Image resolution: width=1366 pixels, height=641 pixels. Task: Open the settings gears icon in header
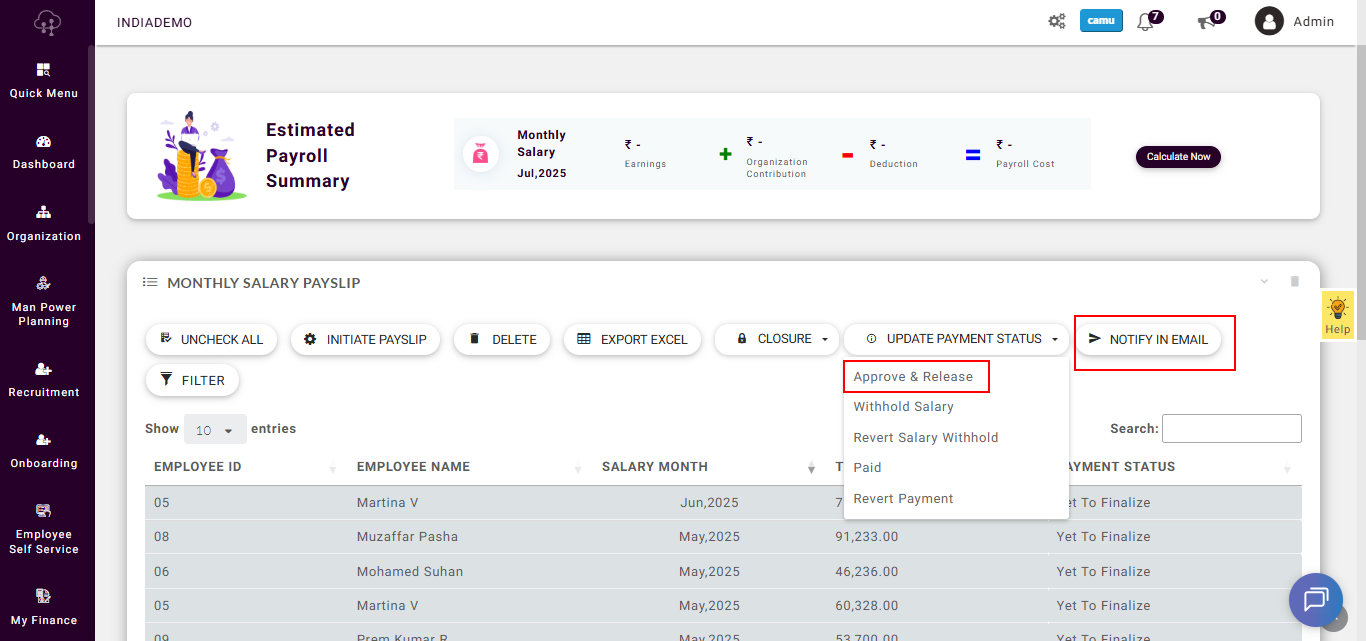pyautogui.click(x=1056, y=21)
